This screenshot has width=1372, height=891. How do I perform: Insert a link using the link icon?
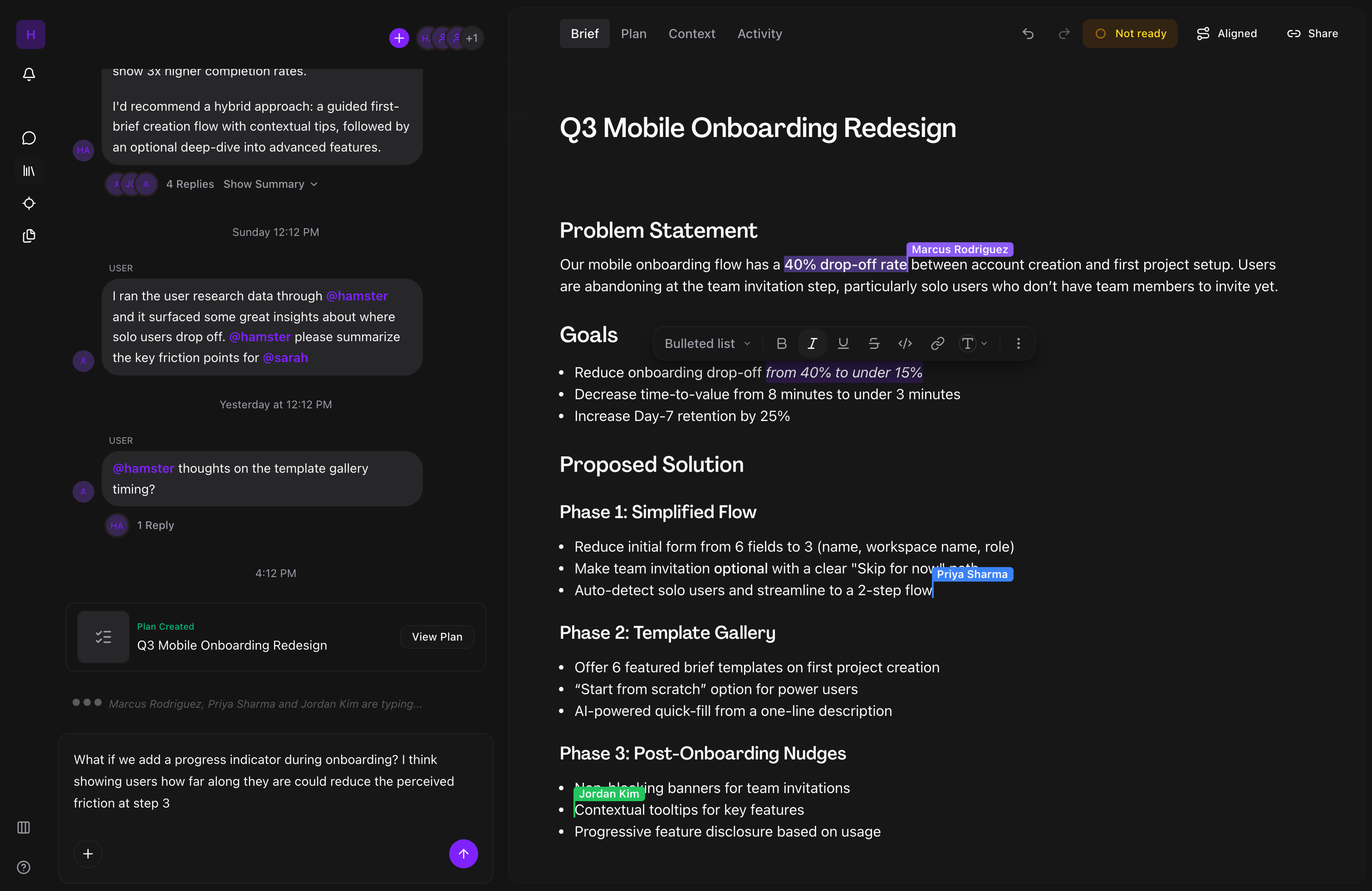(937, 343)
